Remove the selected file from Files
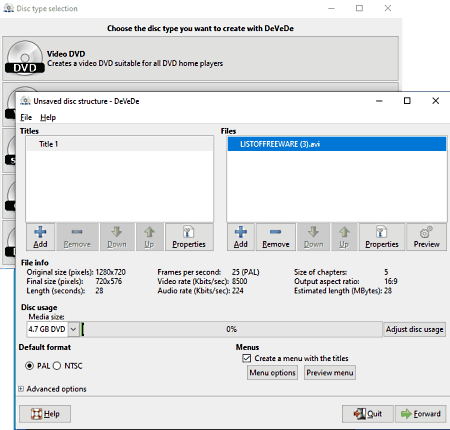Viewport: 450px width, 430px height. tap(276, 237)
